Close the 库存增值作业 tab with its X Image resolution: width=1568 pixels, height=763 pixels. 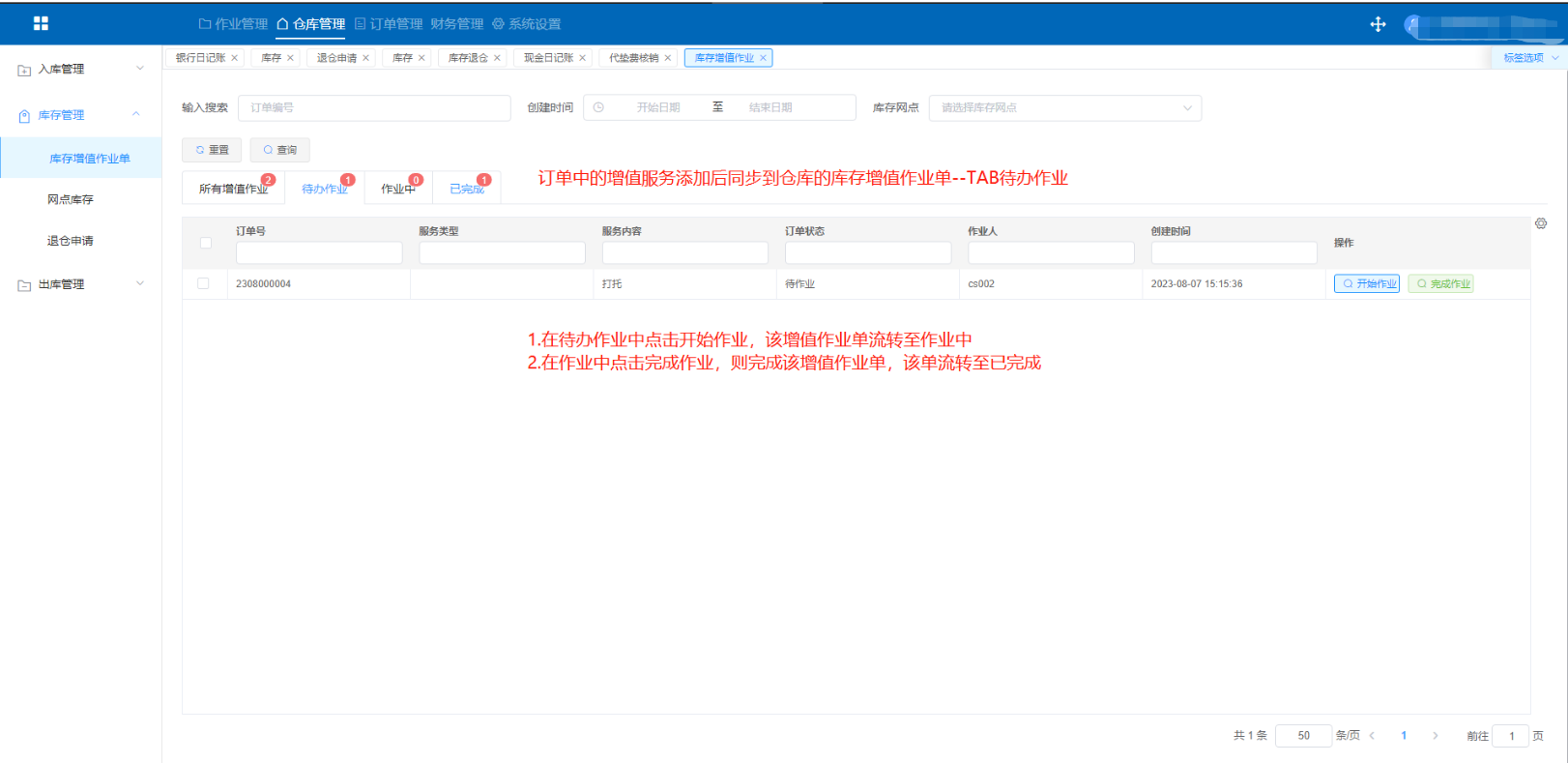[x=763, y=58]
